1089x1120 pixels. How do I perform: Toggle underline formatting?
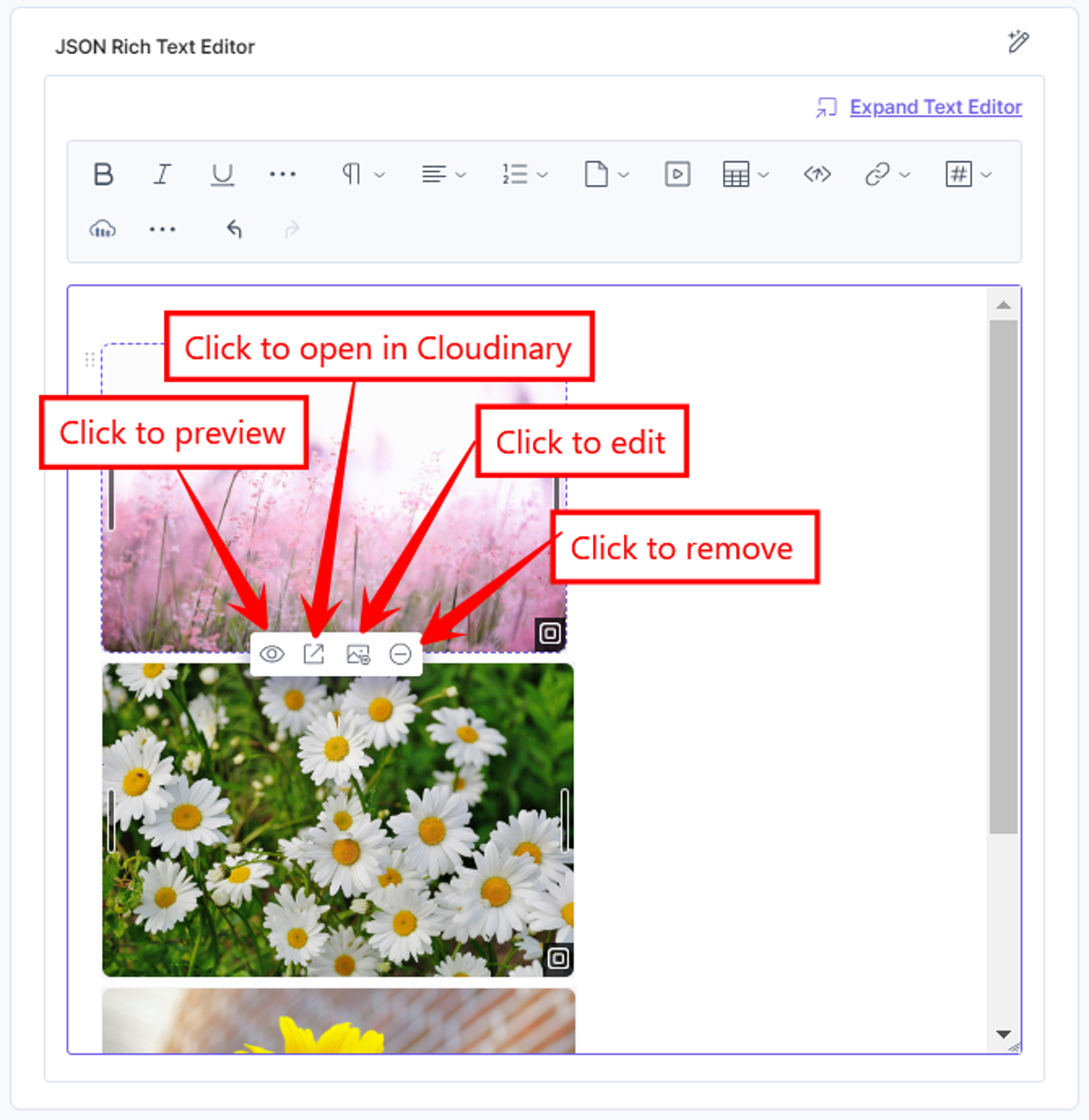coord(222,174)
